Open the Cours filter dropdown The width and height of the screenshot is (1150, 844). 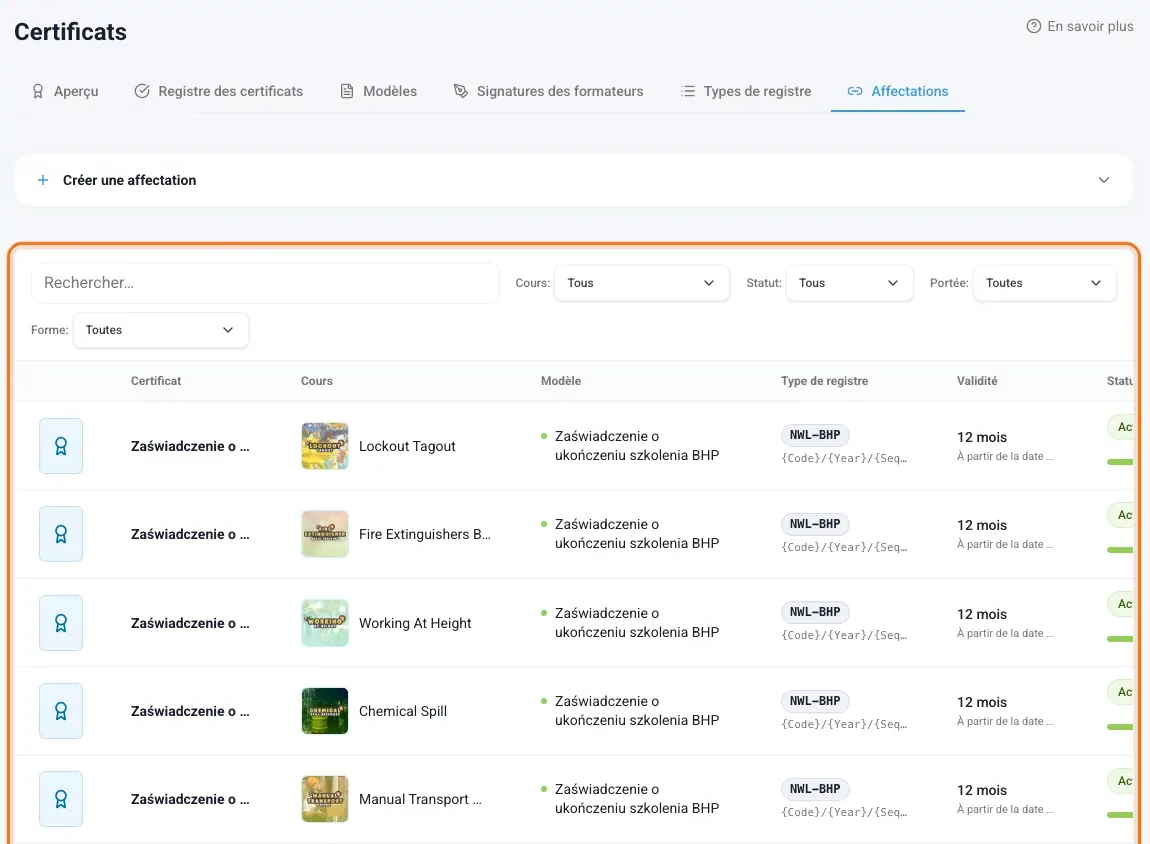pos(642,283)
